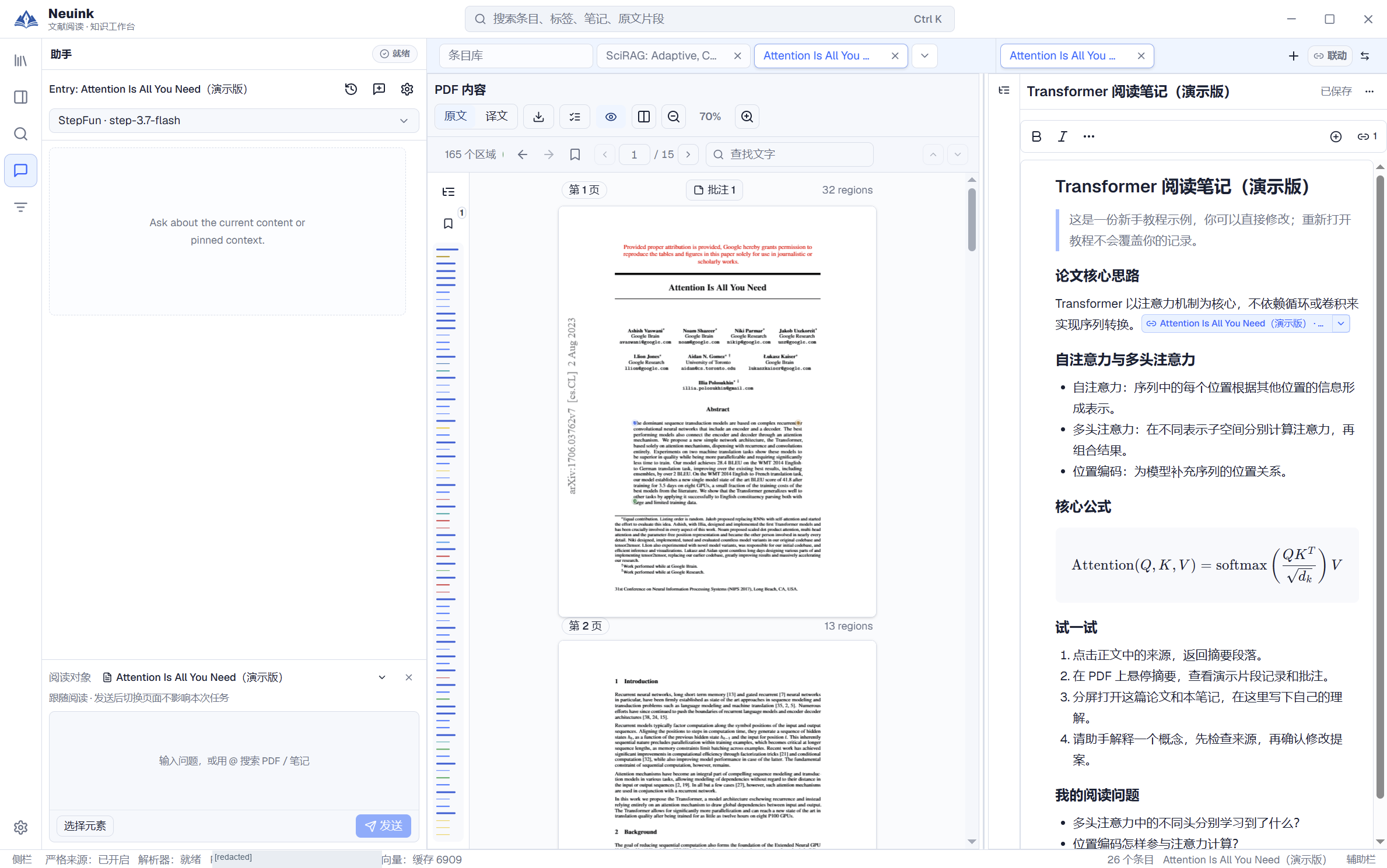The height and width of the screenshot is (868, 1387).
Task: Go to next PDF page arrow
Action: pyautogui.click(x=688, y=154)
